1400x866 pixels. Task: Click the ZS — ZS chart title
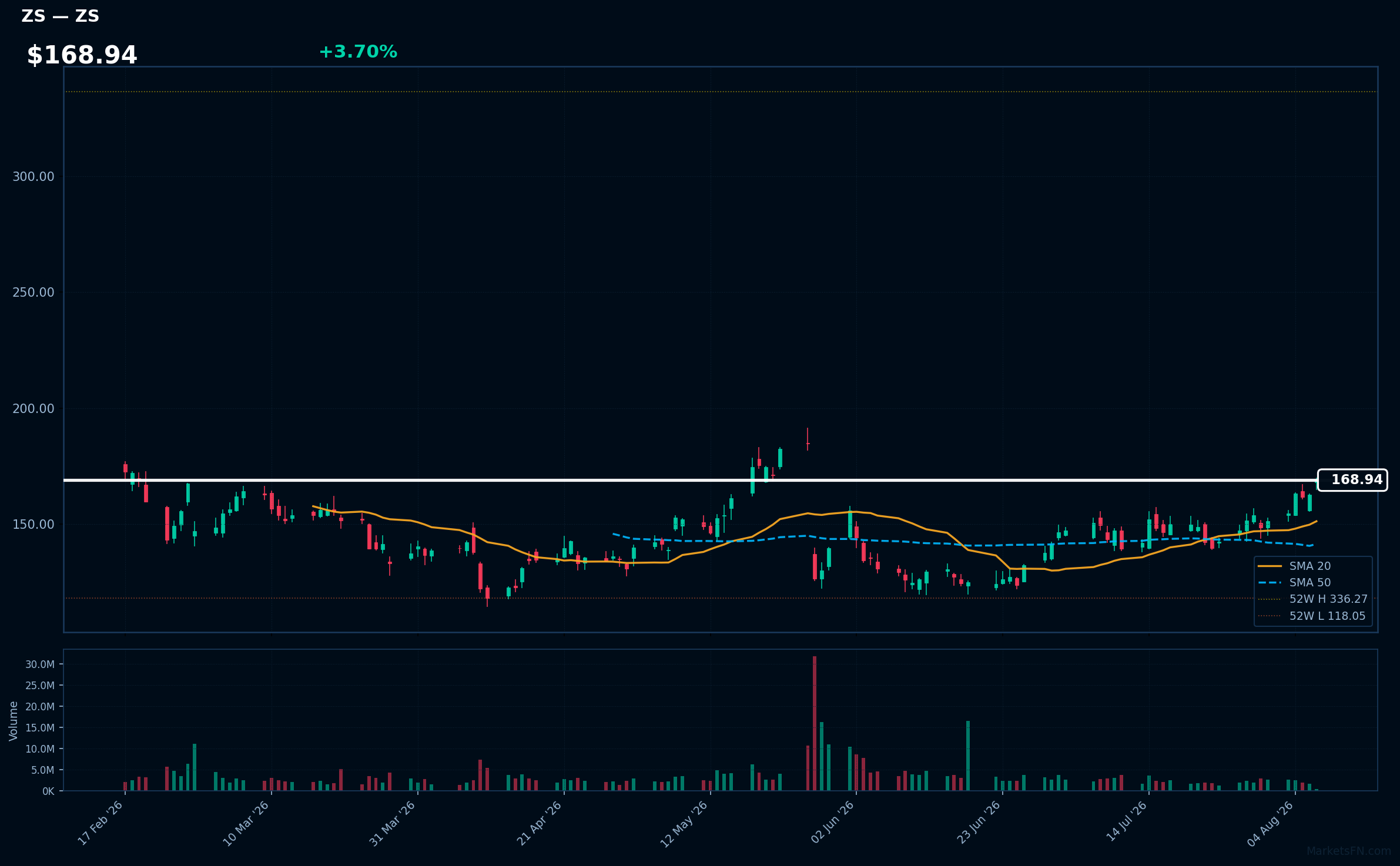[x=61, y=16]
